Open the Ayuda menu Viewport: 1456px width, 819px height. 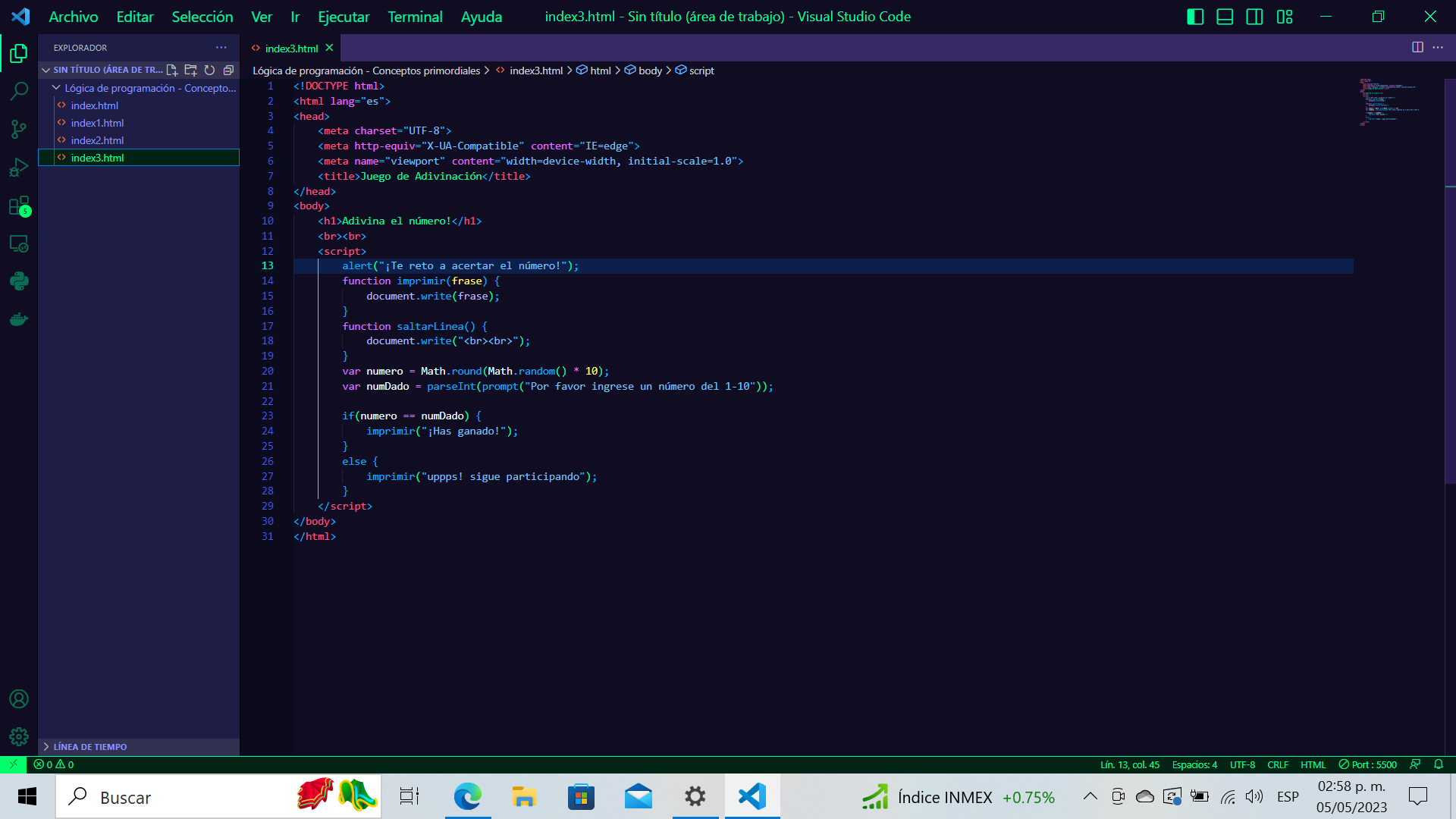click(x=482, y=17)
